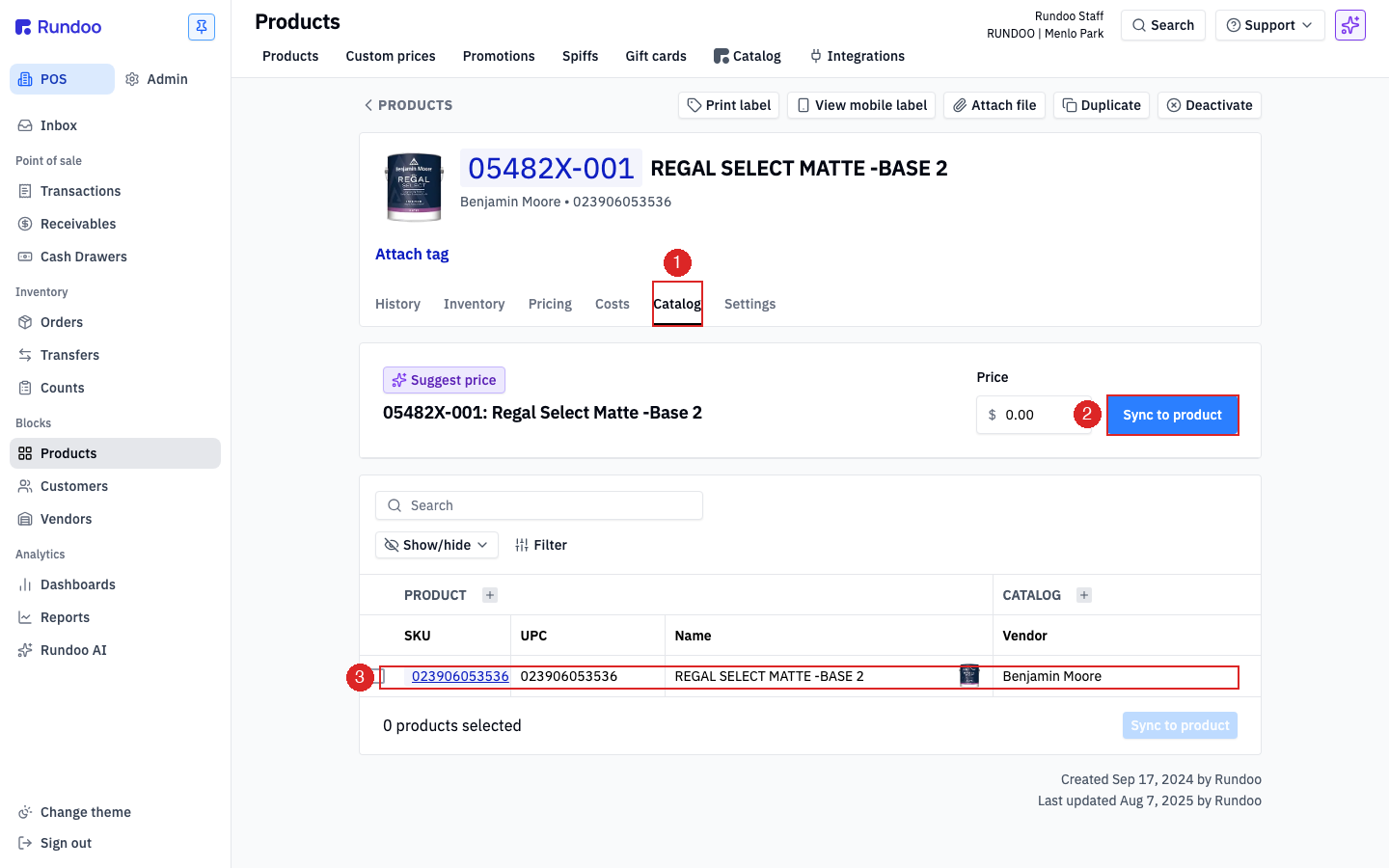
Task: Open Reports
Action: pyautogui.click(x=116, y=617)
